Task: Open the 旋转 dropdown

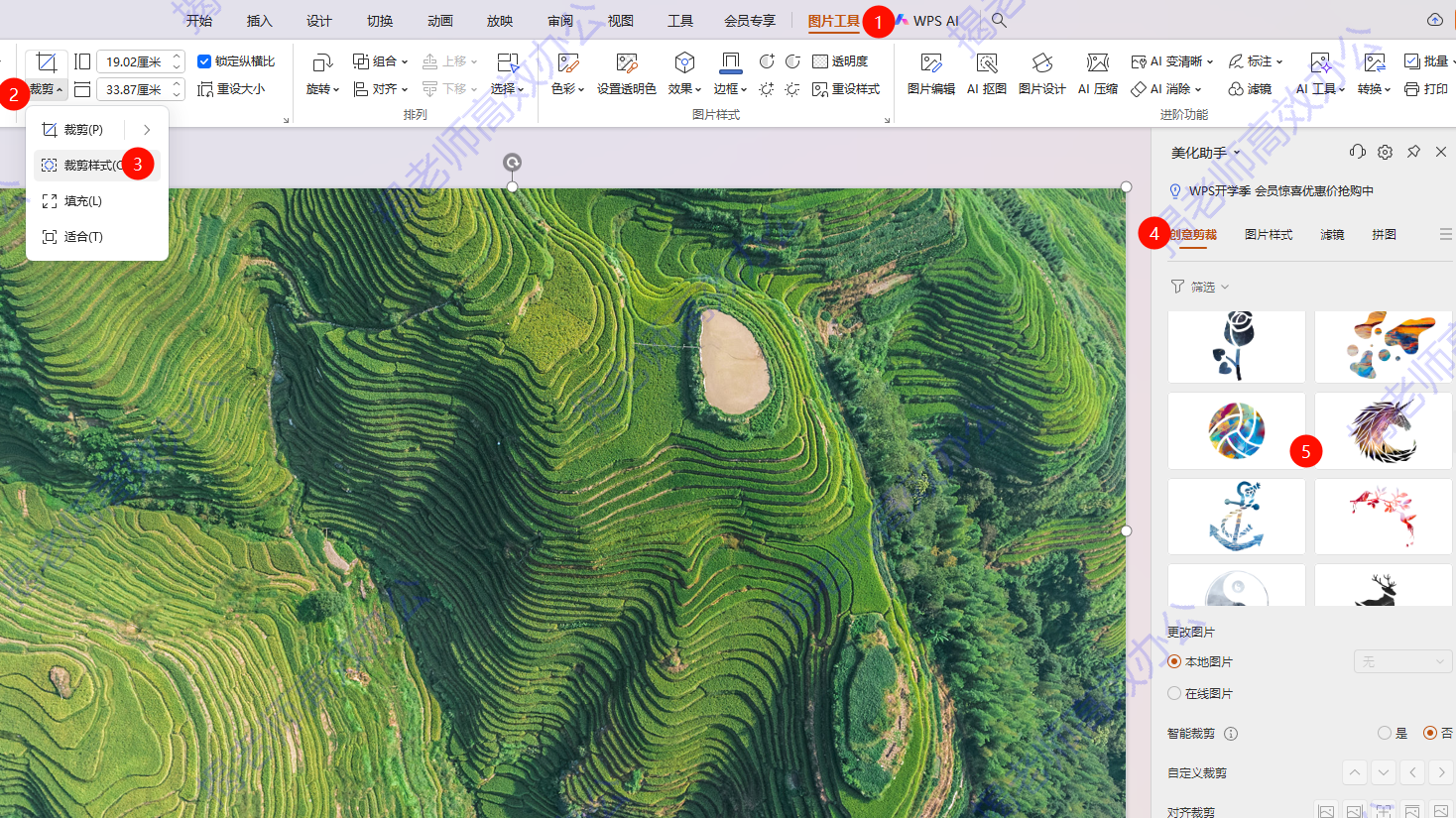Action: (322, 89)
